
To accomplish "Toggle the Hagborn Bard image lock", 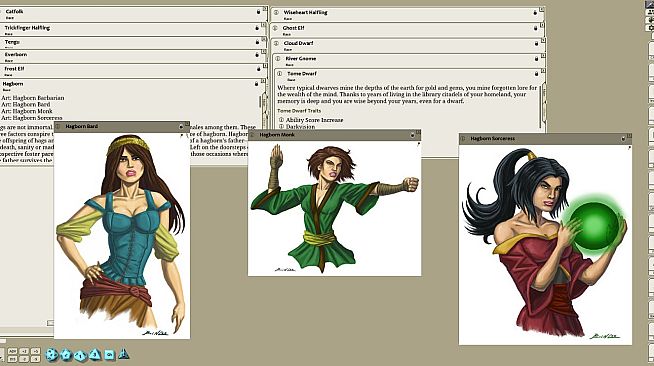I will click(x=181, y=126).
